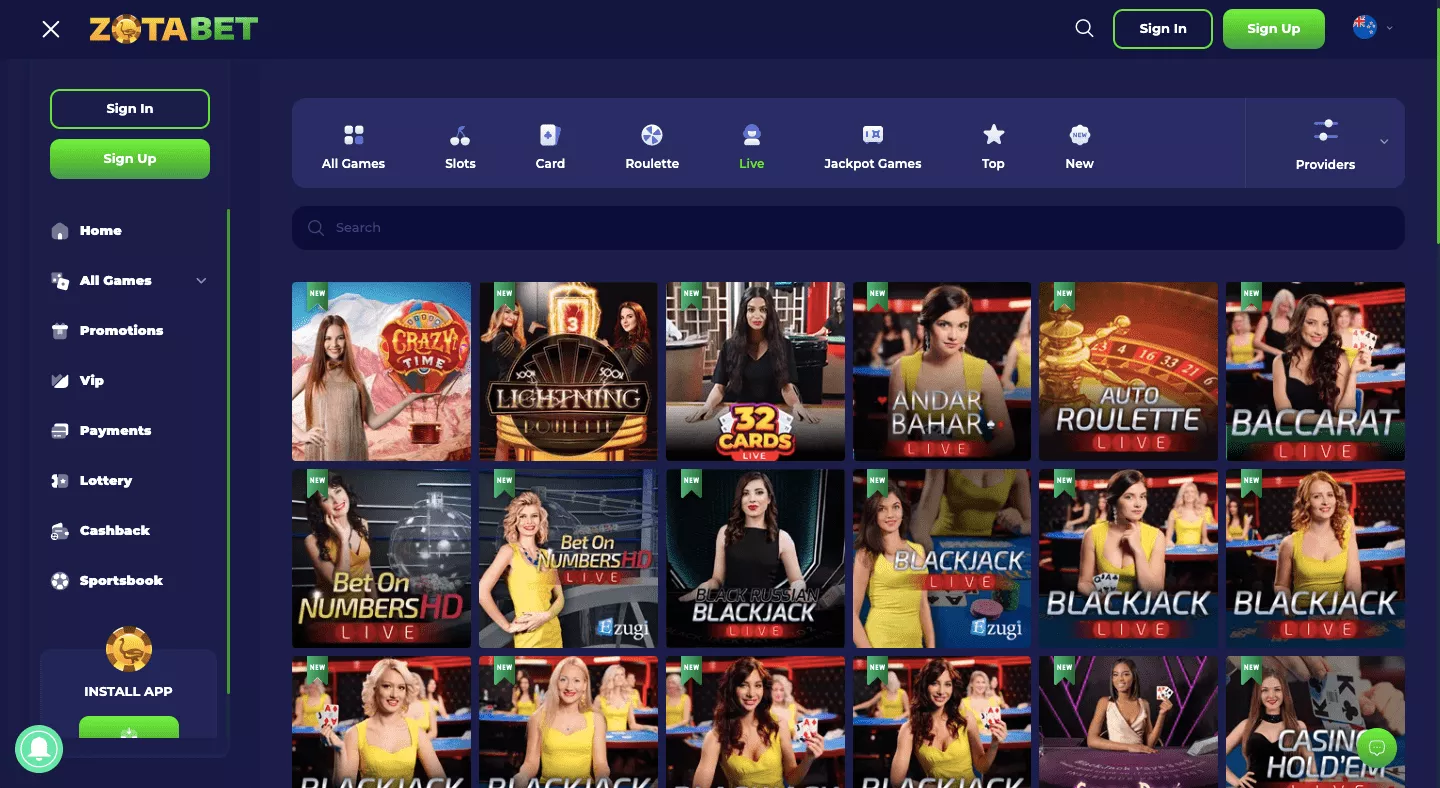The width and height of the screenshot is (1440, 788).
Task: Open the notification bell icon
Action: [39, 748]
